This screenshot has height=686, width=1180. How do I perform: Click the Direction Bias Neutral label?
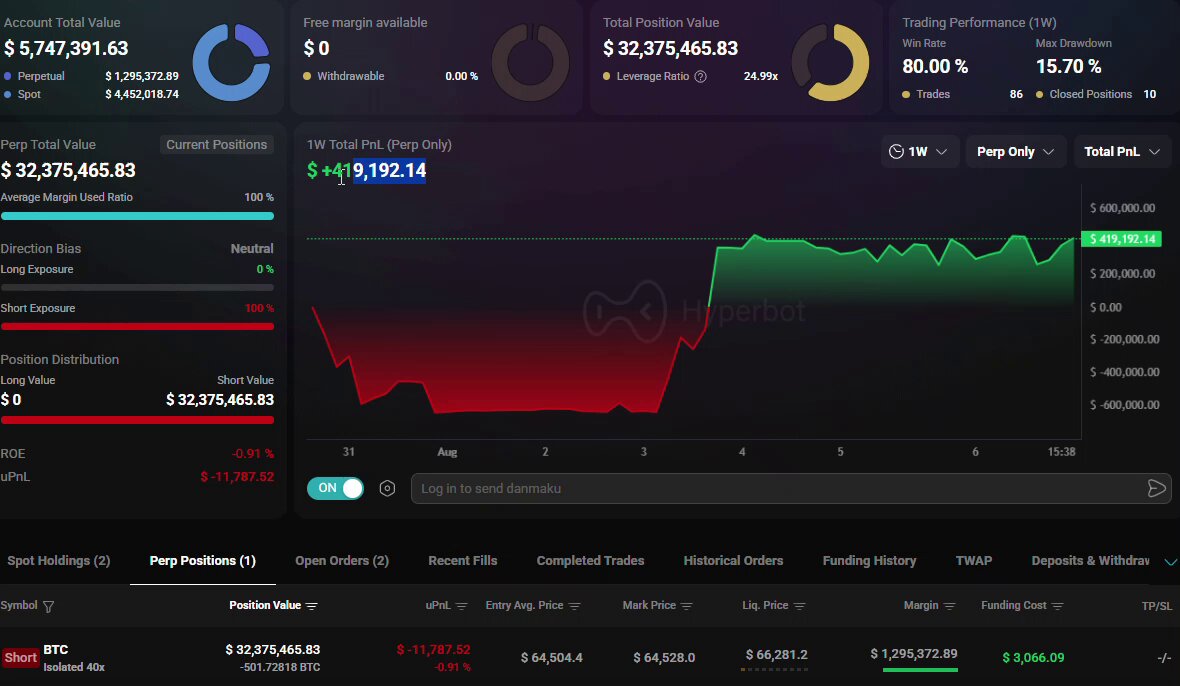coord(252,248)
